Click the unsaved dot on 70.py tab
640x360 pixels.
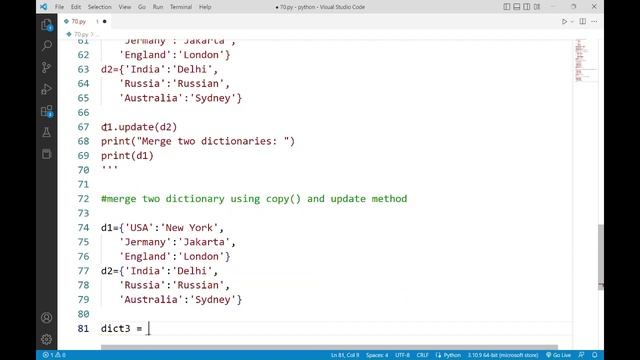pos(104,22)
